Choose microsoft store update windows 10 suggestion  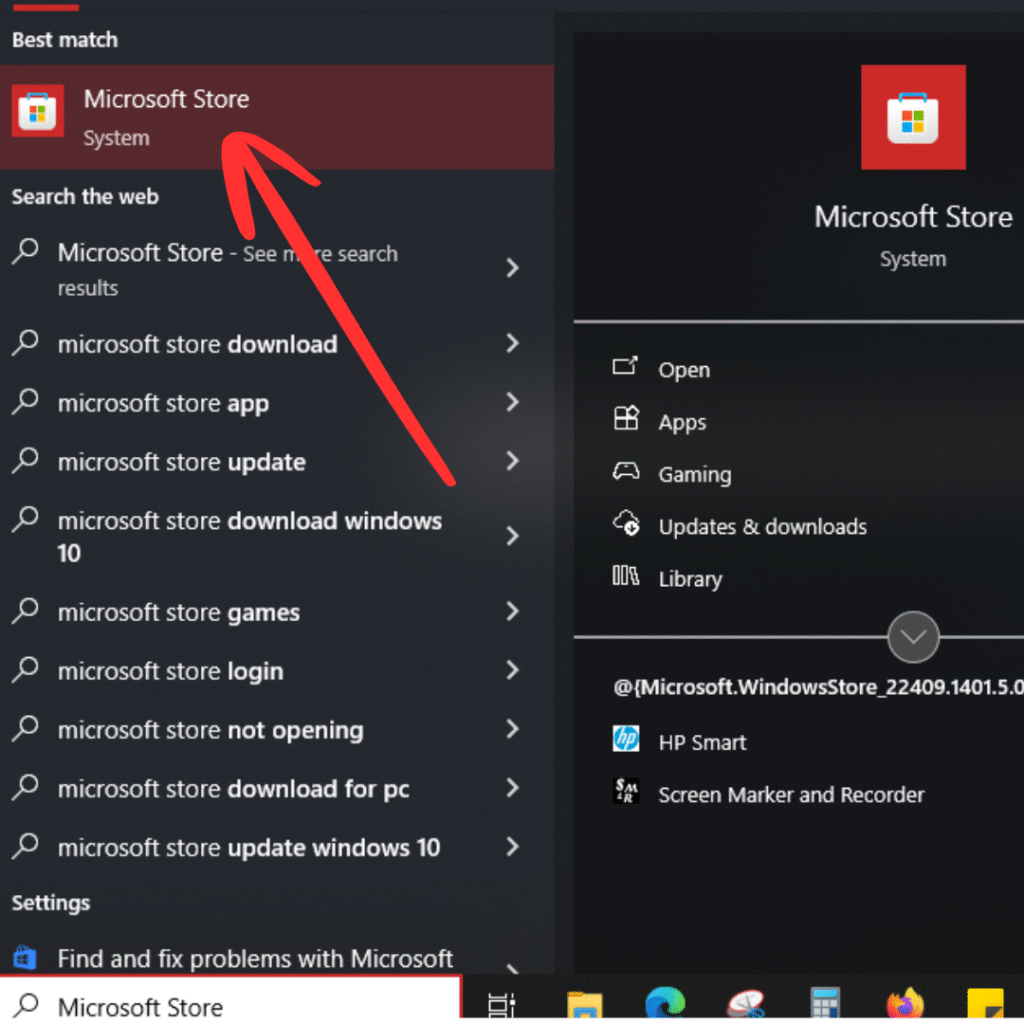(249, 848)
